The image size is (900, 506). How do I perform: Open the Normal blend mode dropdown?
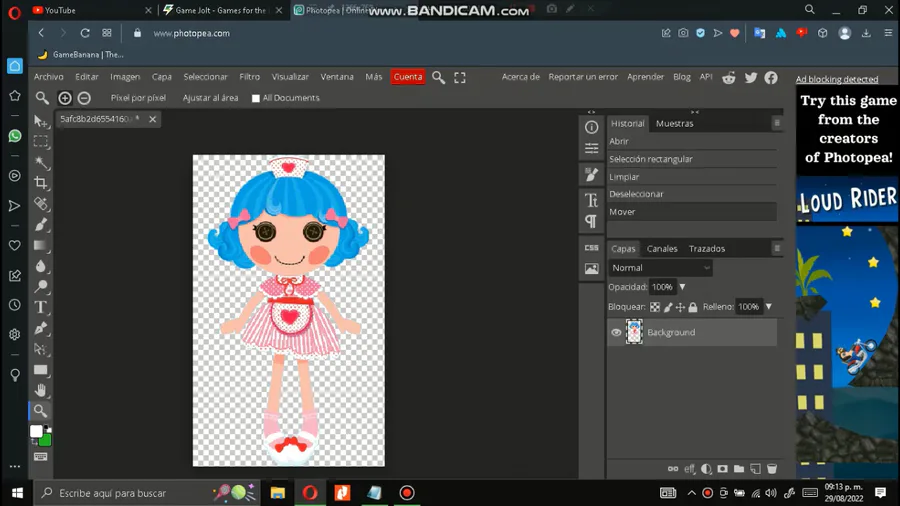[x=660, y=268]
